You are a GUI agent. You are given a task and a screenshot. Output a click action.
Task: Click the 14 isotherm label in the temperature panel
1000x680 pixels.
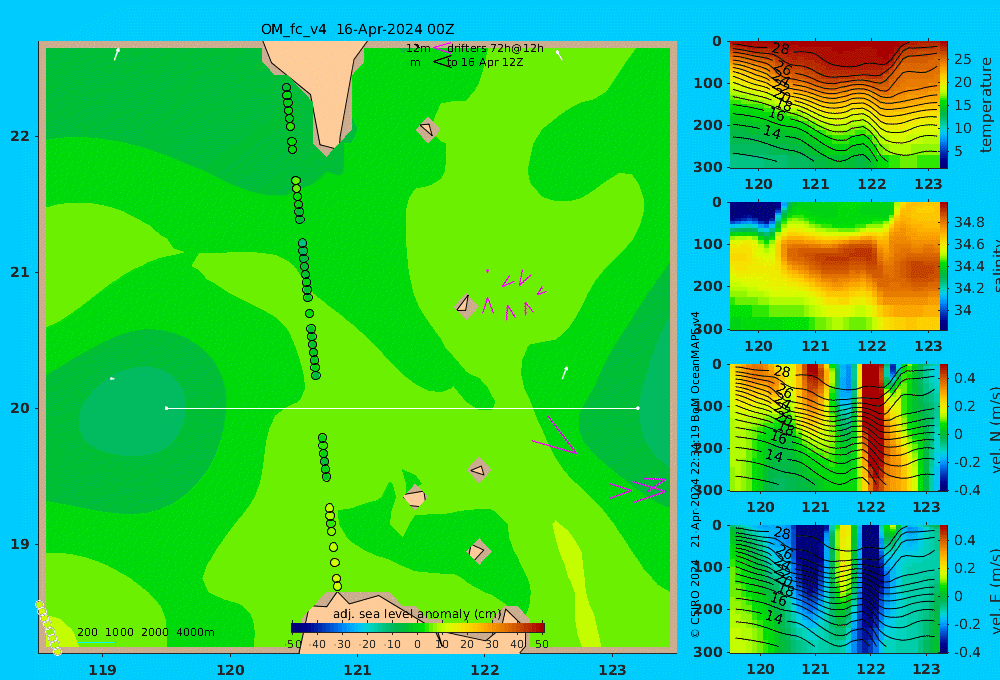772,133
